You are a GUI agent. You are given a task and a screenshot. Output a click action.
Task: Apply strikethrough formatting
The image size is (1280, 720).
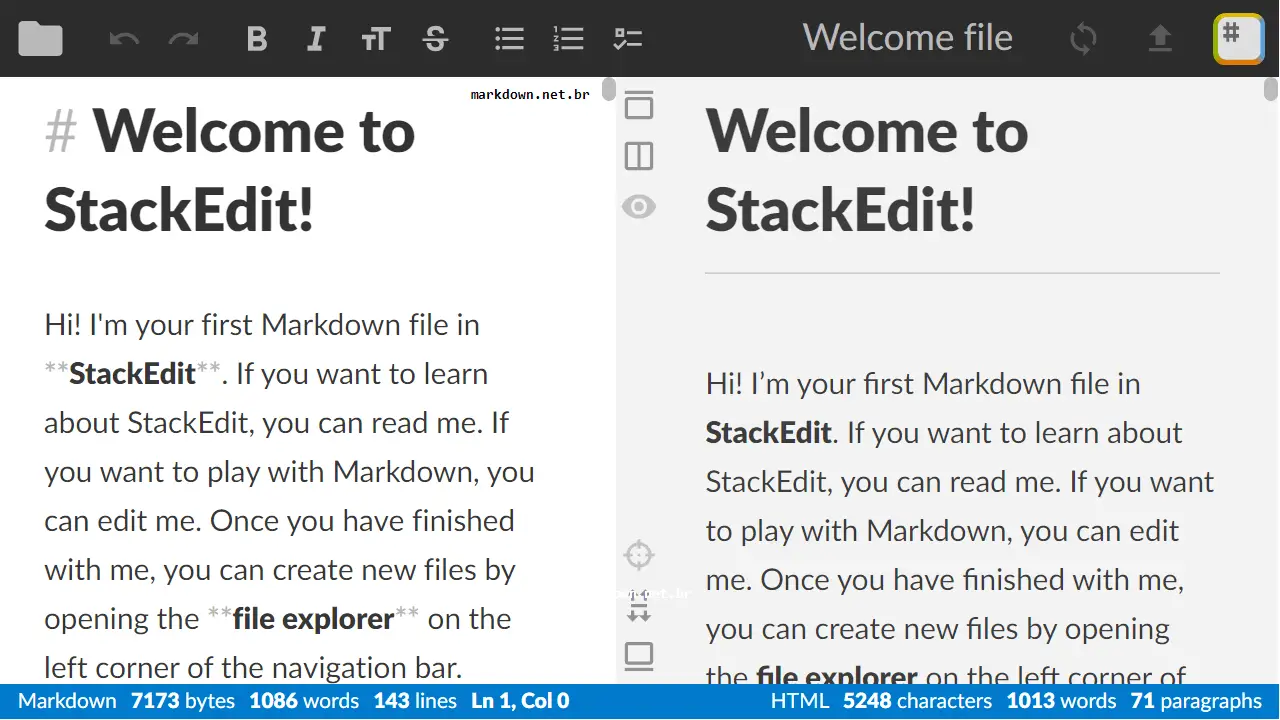(435, 39)
